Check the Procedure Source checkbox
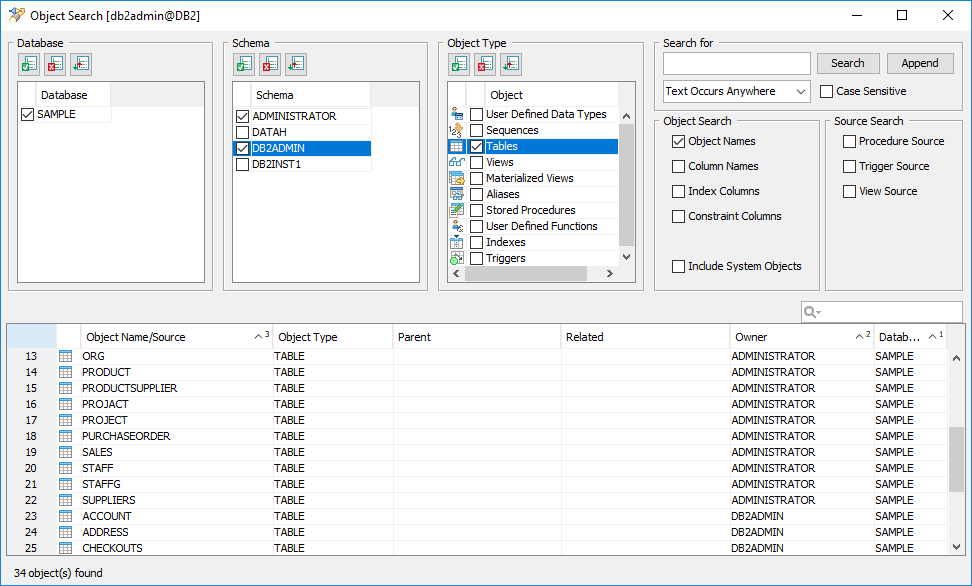Image resolution: width=972 pixels, height=586 pixels. [849, 141]
